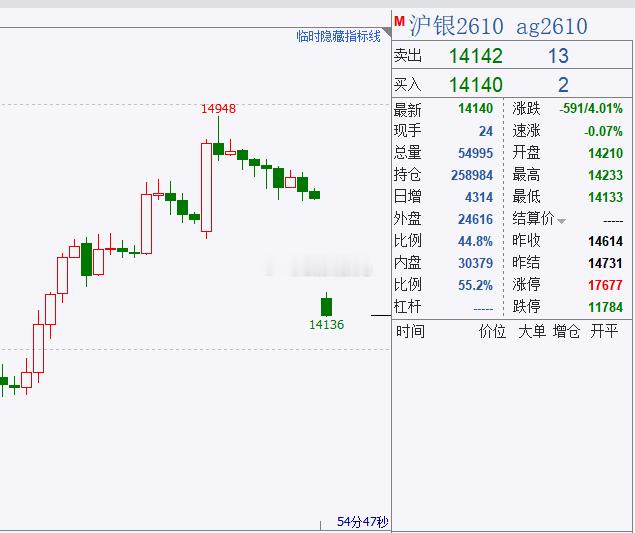635x533 pixels.
Task: Click the 现手 value 24
Action: point(486,131)
